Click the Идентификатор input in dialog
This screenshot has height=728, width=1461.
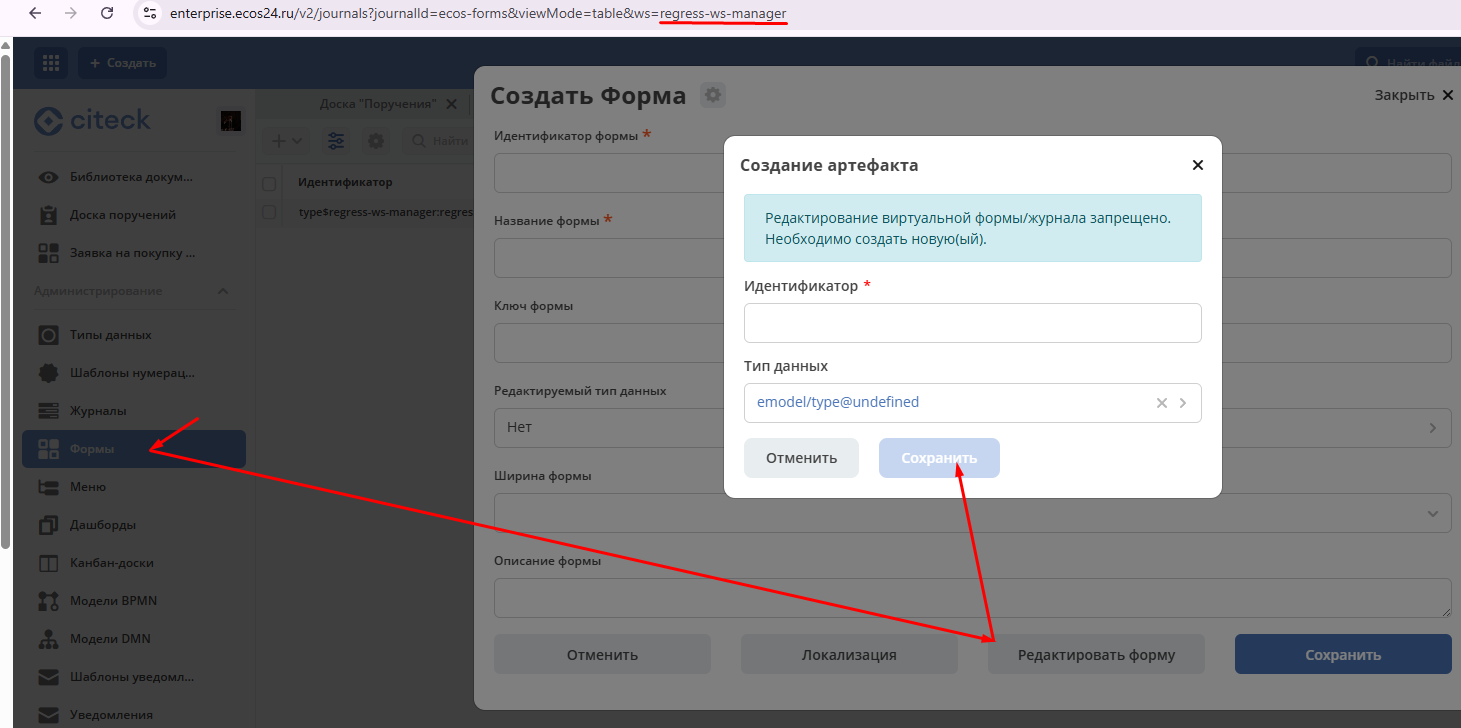972,323
